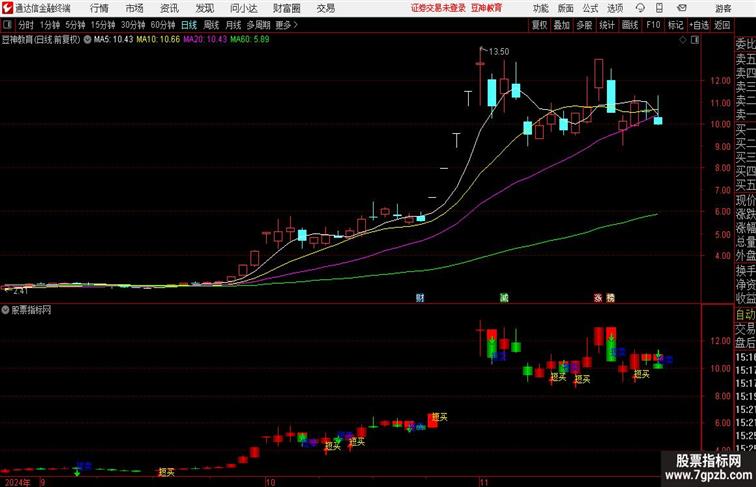This screenshot has width=756, height=487.
Task: Select the 日线 daily tab
Action: click(x=189, y=25)
